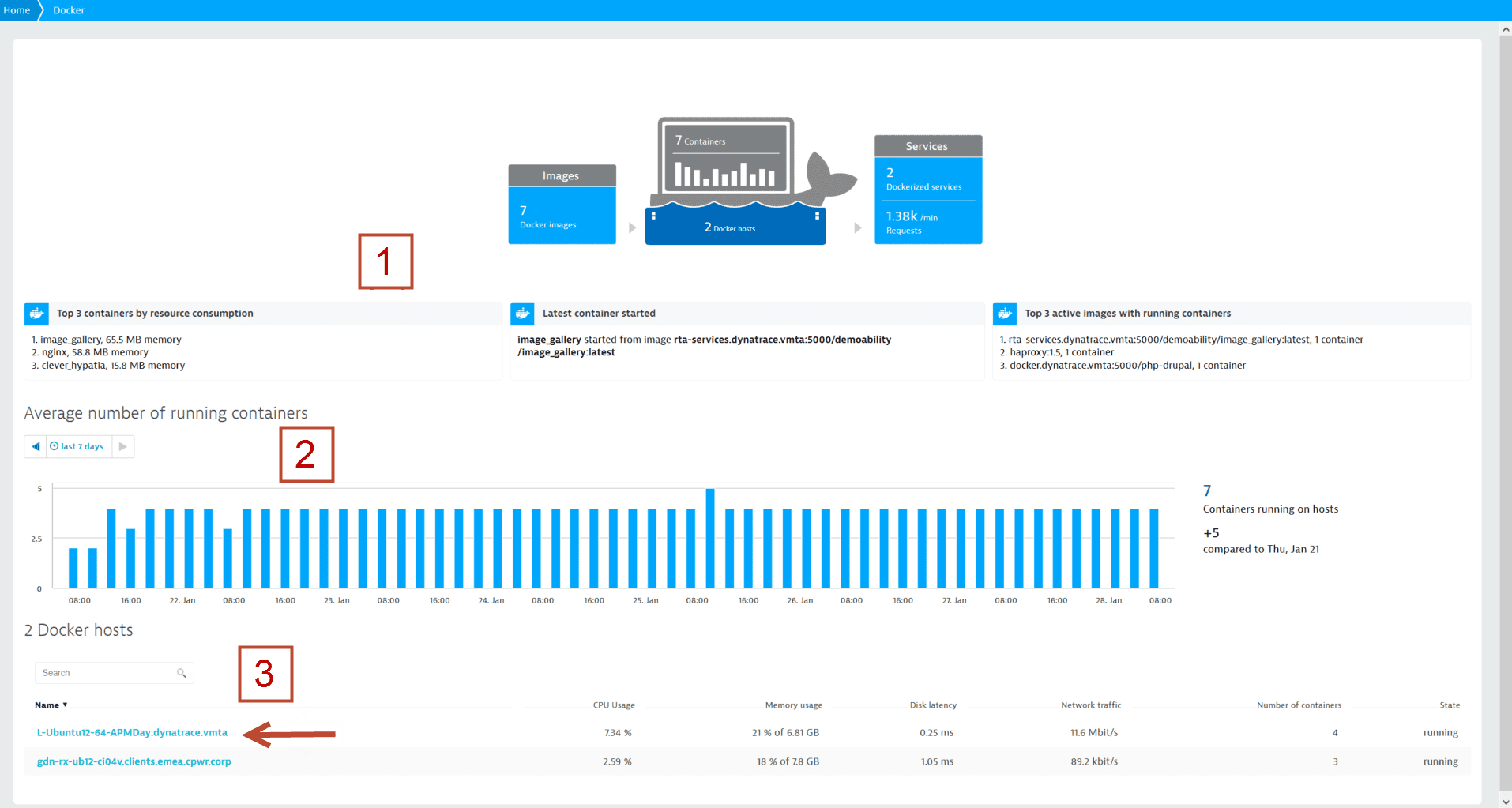Sort by Network traffic column header
This screenshot has width=1512, height=808.
coord(1091,705)
